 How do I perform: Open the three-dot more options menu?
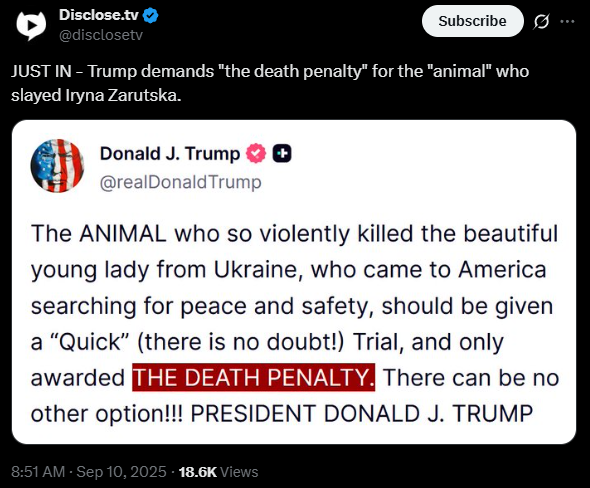[567, 21]
